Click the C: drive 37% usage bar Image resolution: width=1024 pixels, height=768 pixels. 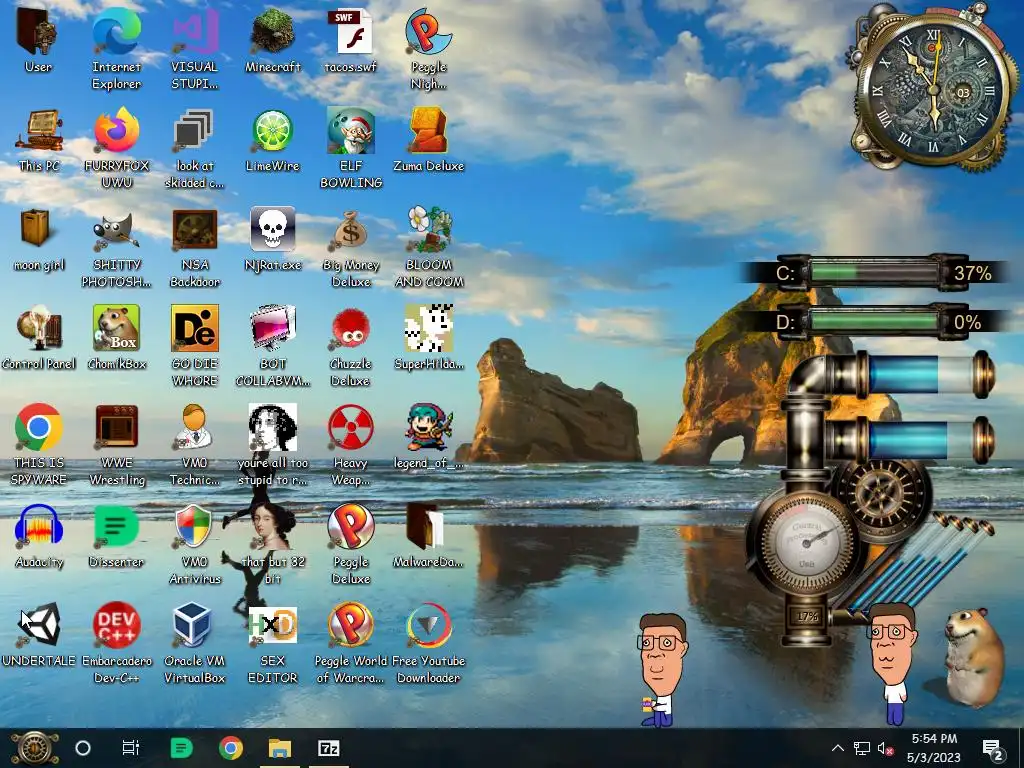(874, 273)
